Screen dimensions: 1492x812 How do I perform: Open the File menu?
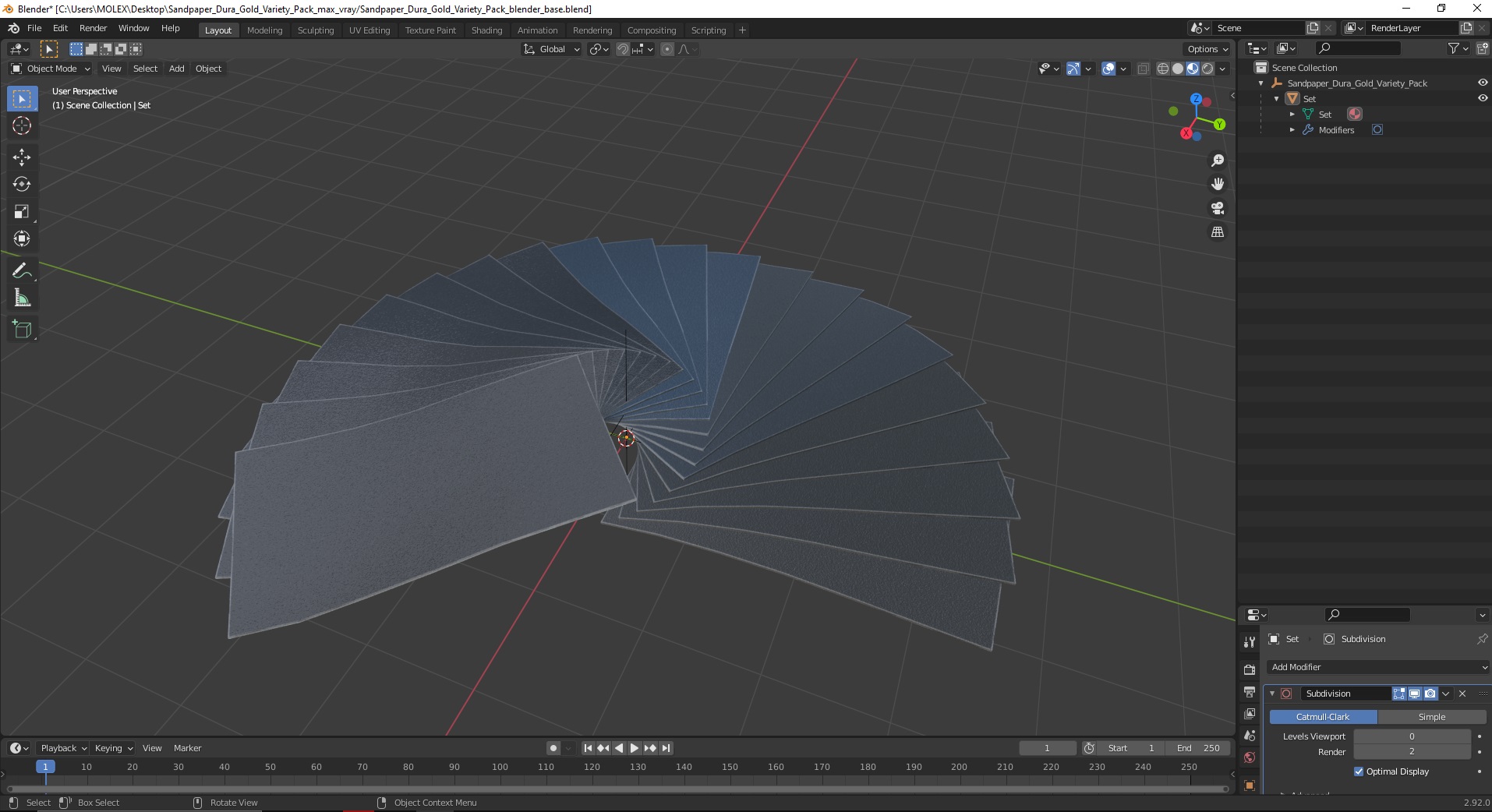(x=34, y=28)
